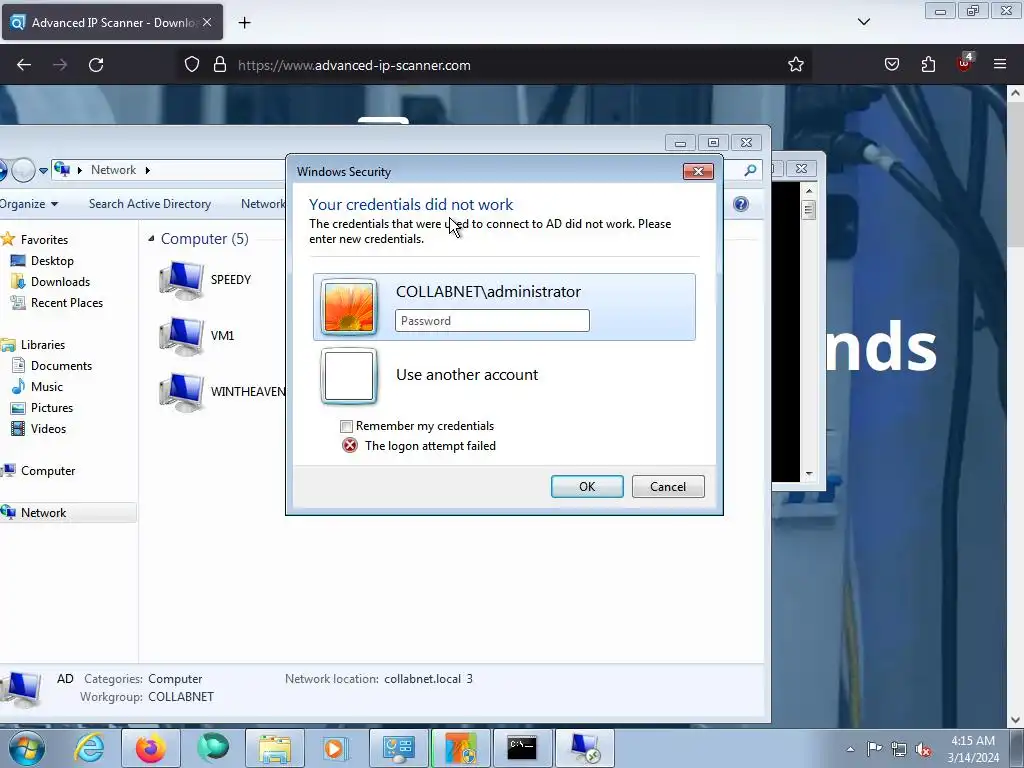Collapse the Computer (5) group
1024x768 pixels.
[x=151, y=239]
